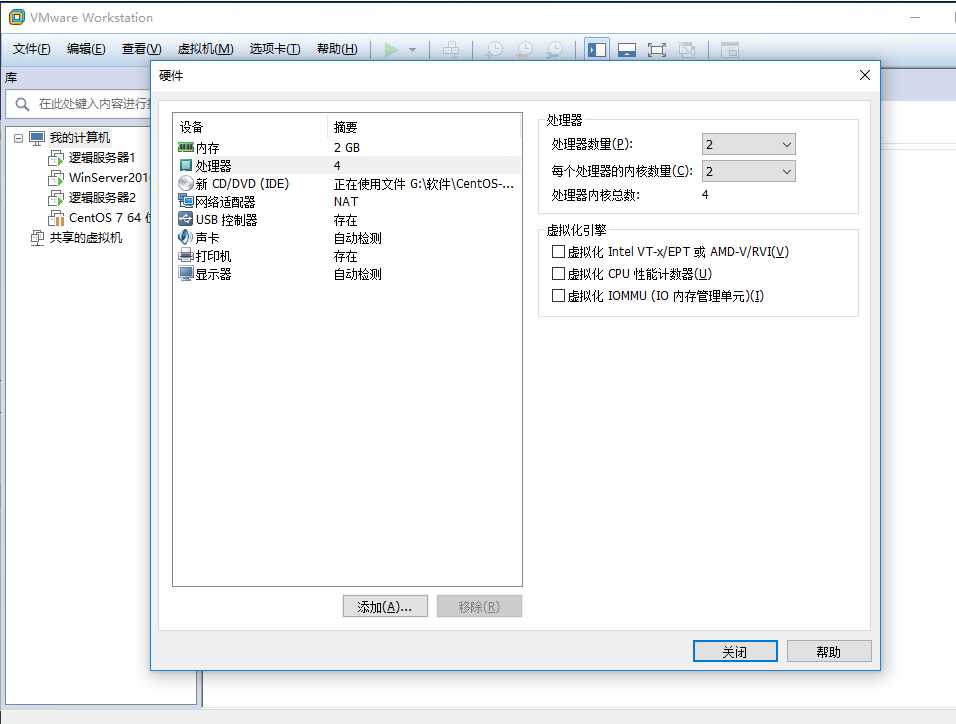Click the snapshot manager toolbar icon
The height and width of the screenshot is (724, 956).
[x=554, y=49]
